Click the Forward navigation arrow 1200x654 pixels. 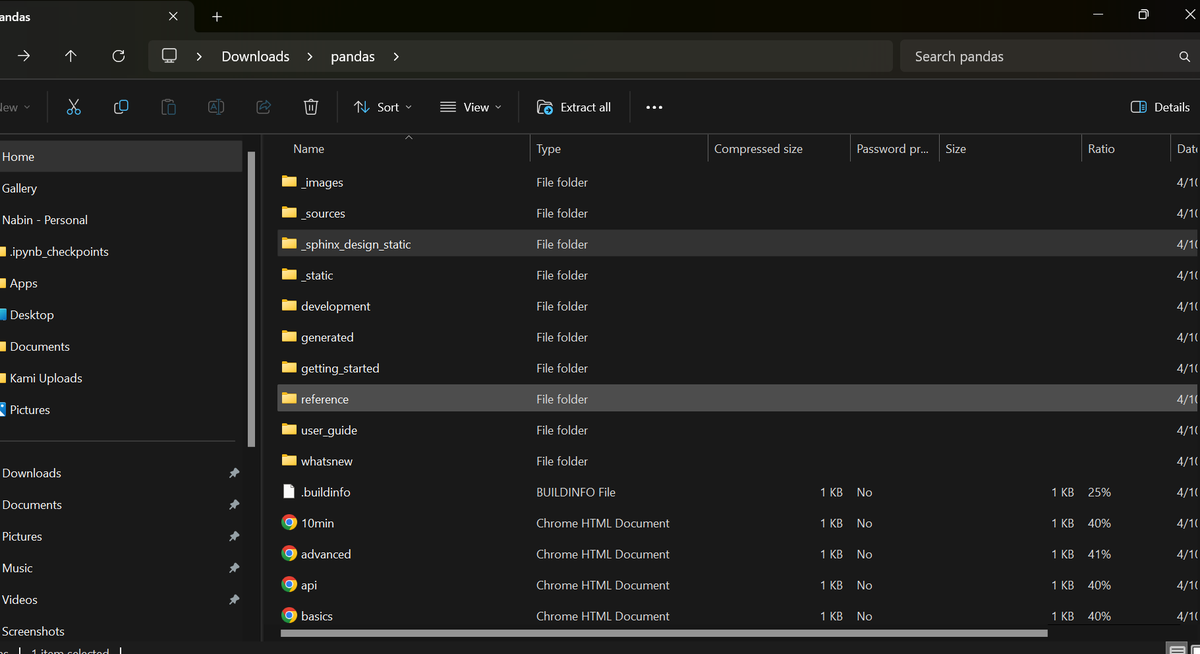(23, 56)
